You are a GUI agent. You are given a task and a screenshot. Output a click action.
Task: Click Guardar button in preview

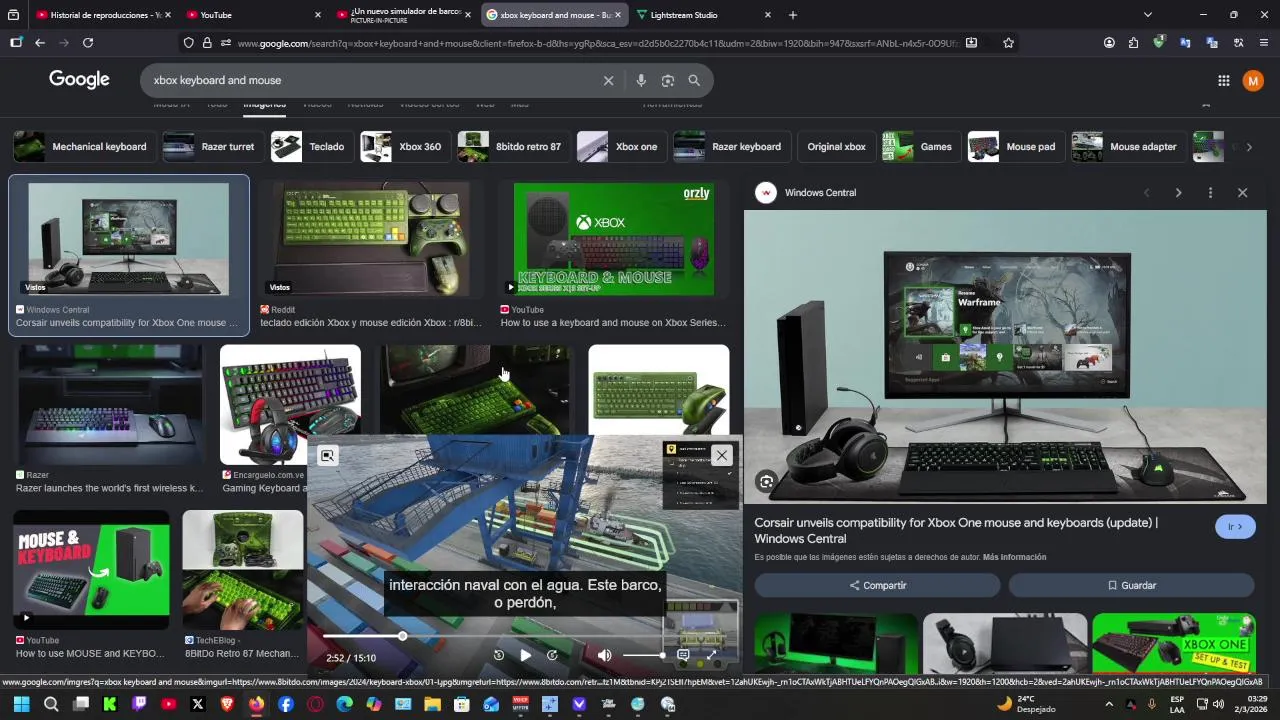(1131, 586)
